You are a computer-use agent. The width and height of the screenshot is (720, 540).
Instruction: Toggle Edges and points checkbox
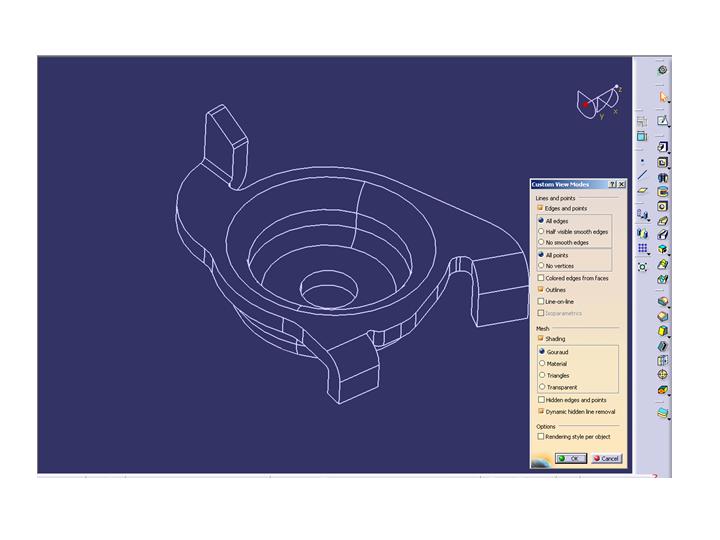(x=540, y=208)
